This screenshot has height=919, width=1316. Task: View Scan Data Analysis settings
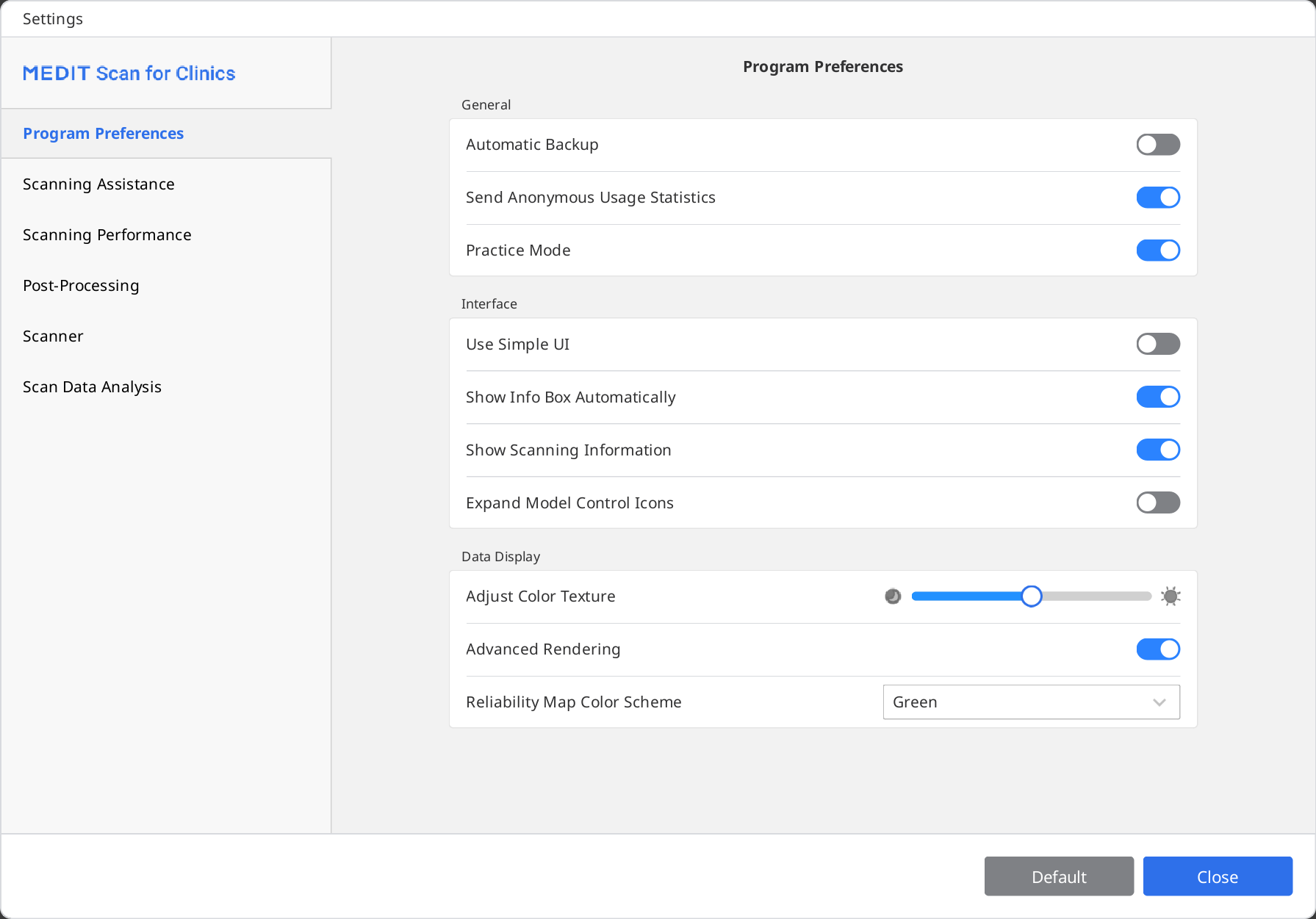92,386
